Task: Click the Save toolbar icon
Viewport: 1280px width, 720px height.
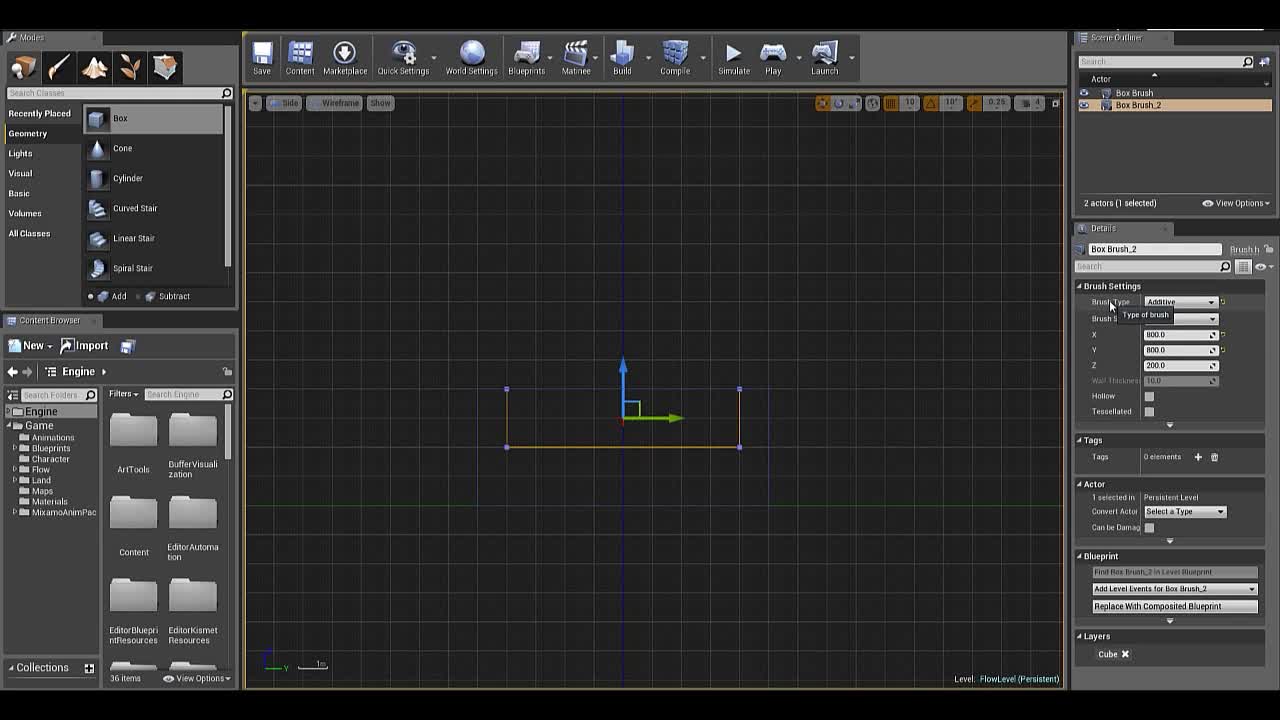Action: pos(262,58)
